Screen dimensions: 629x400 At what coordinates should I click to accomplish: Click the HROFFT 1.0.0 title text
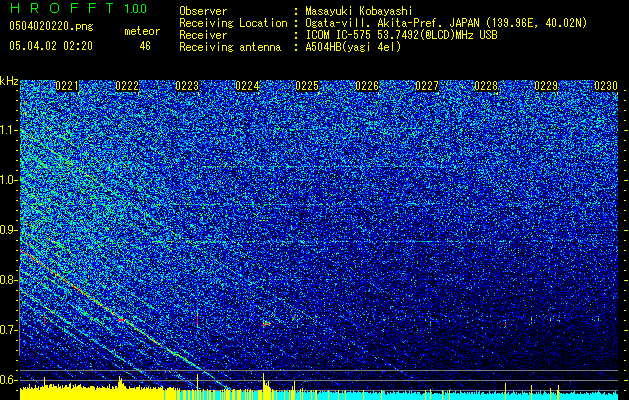[79, 8]
